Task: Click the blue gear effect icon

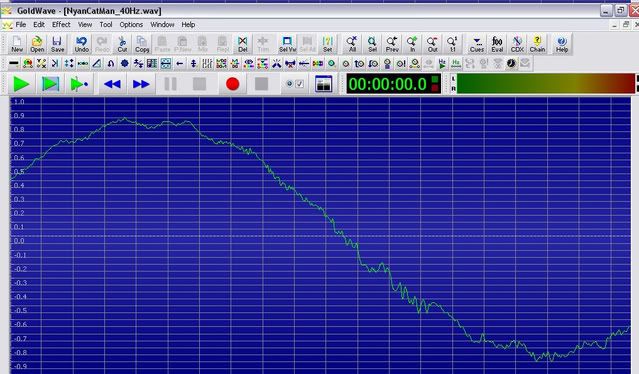Action: coord(125,63)
